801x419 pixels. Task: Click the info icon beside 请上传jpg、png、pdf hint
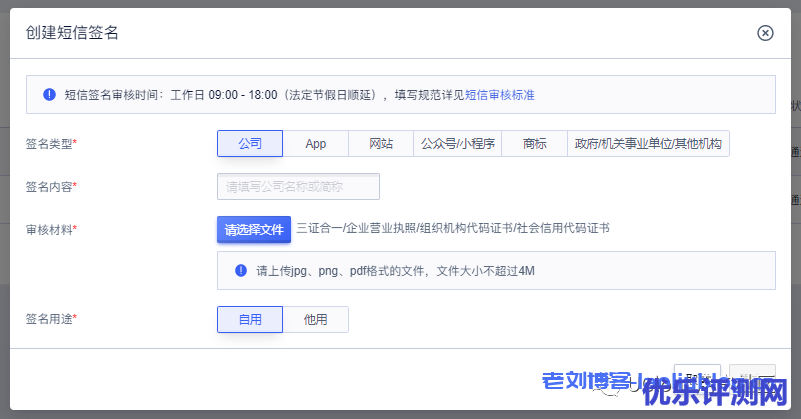[x=240, y=270]
